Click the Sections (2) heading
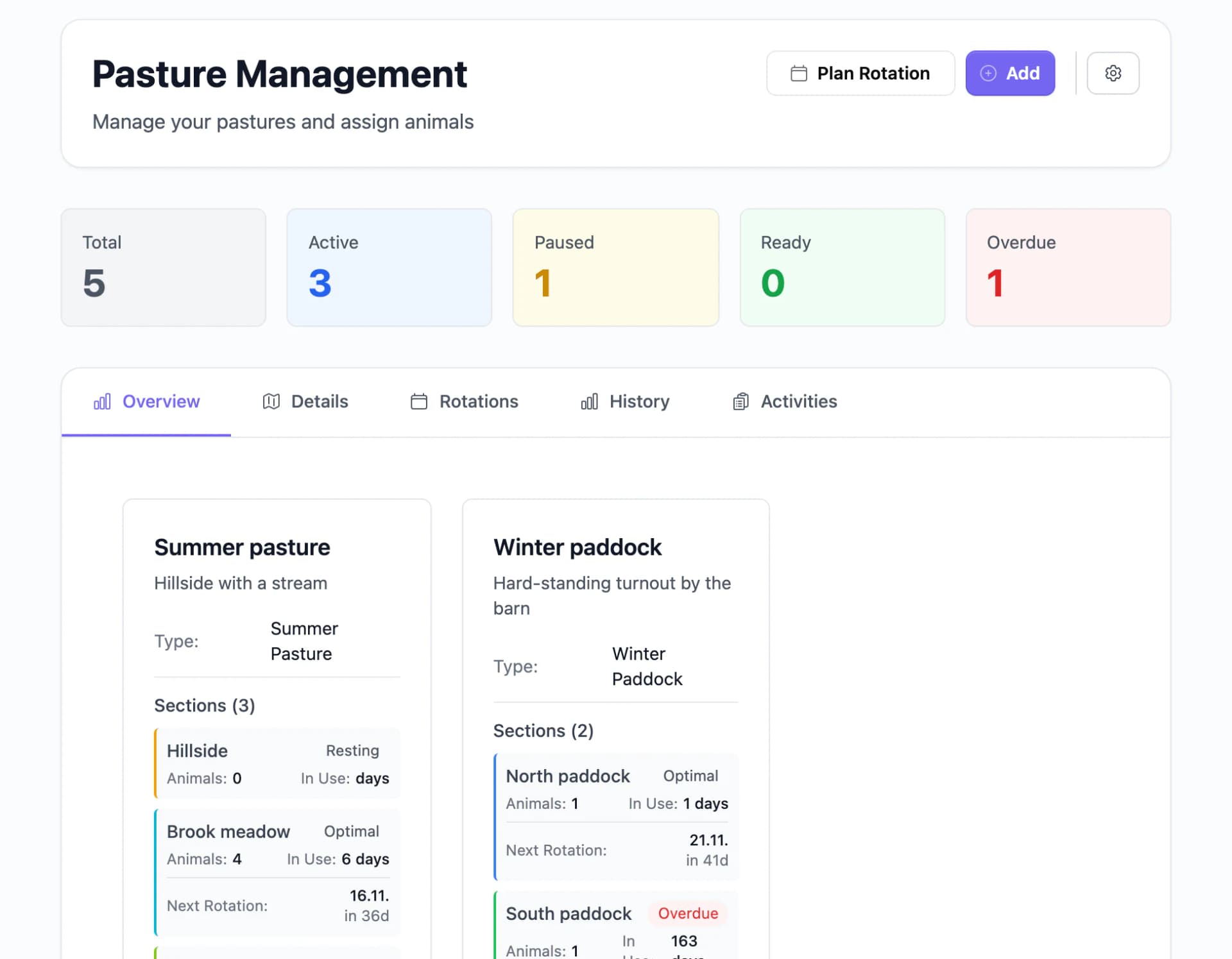Viewport: 1232px width, 959px height. point(543,731)
